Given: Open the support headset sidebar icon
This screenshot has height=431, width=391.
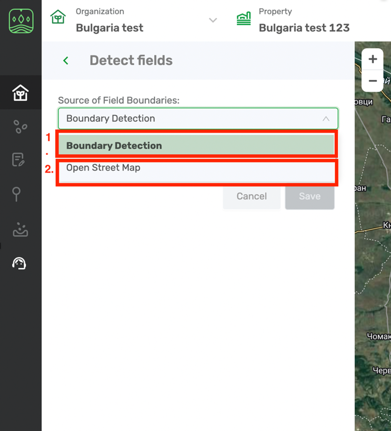Looking at the screenshot, I should tap(19, 263).
